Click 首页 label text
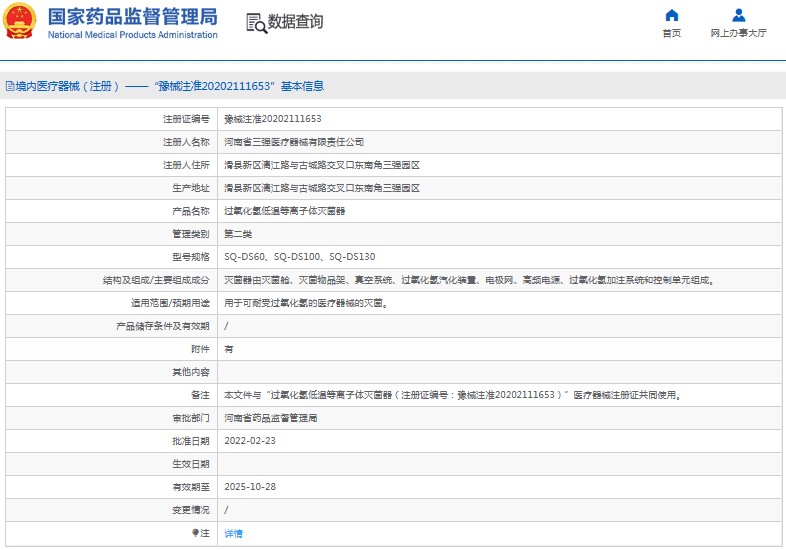The width and height of the screenshot is (786, 550). pos(672,33)
